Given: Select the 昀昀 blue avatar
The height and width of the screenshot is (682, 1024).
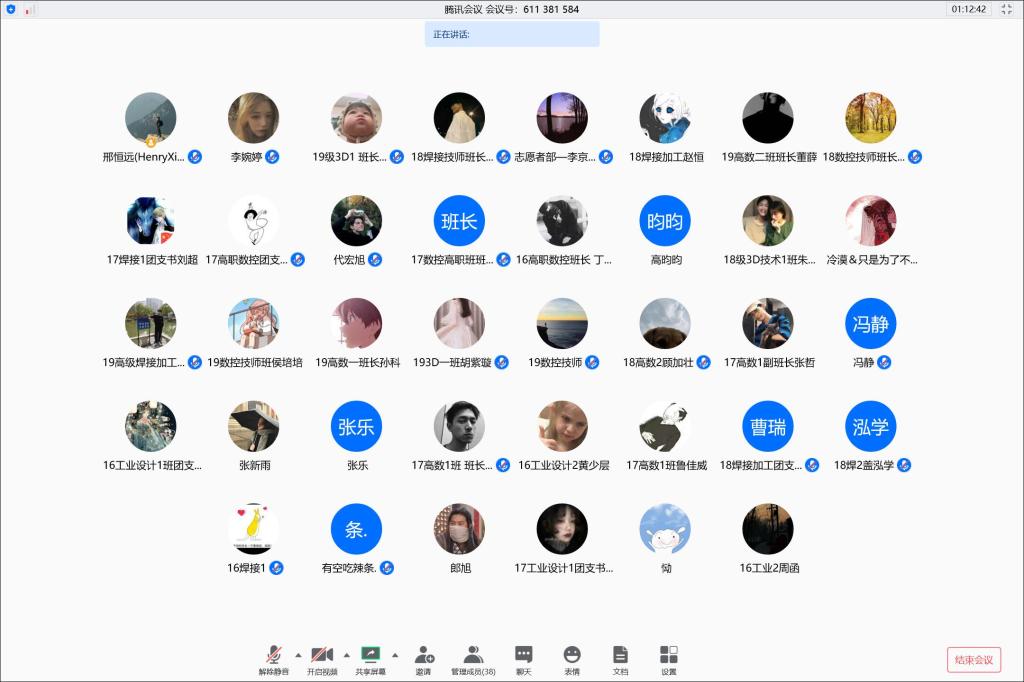Looking at the screenshot, I should click(x=665, y=221).
